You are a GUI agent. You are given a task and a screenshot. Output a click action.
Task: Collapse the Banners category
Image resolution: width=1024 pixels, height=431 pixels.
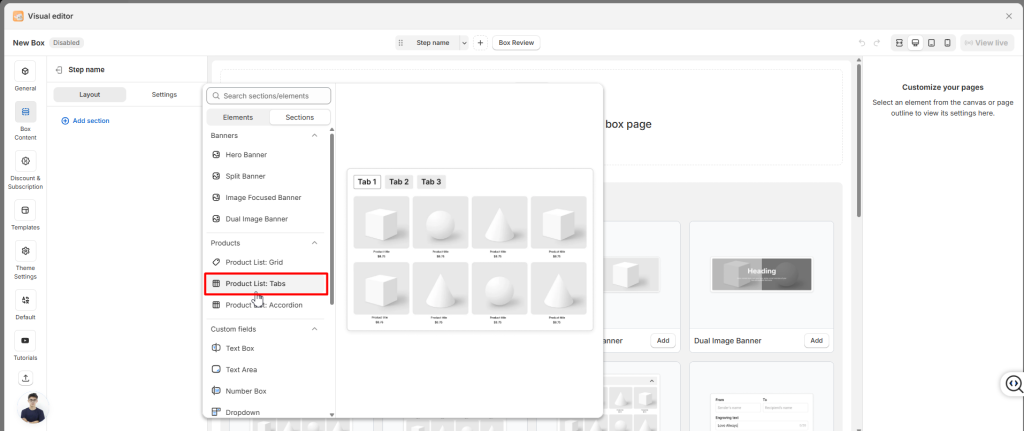click(315, 135)
